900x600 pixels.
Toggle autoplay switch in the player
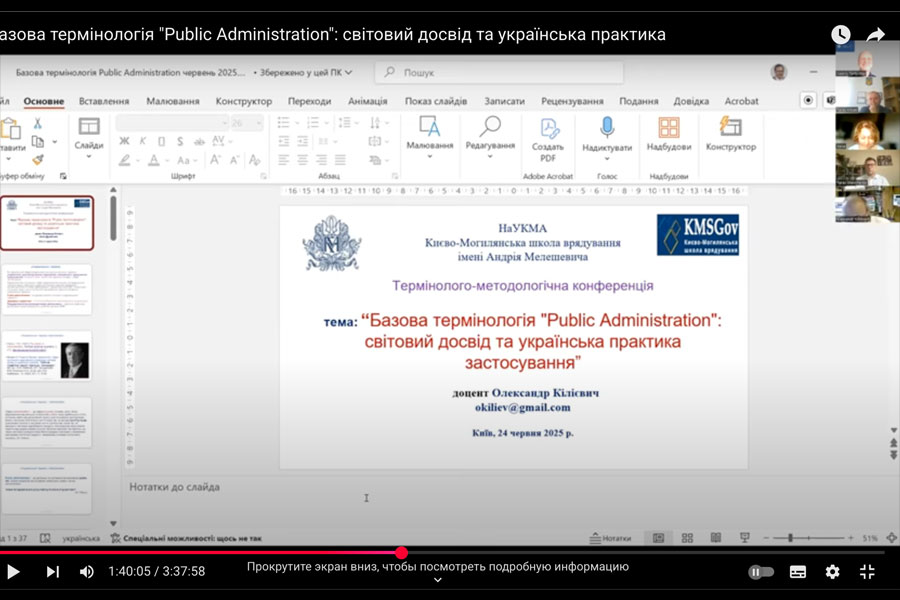pos(761,572)
